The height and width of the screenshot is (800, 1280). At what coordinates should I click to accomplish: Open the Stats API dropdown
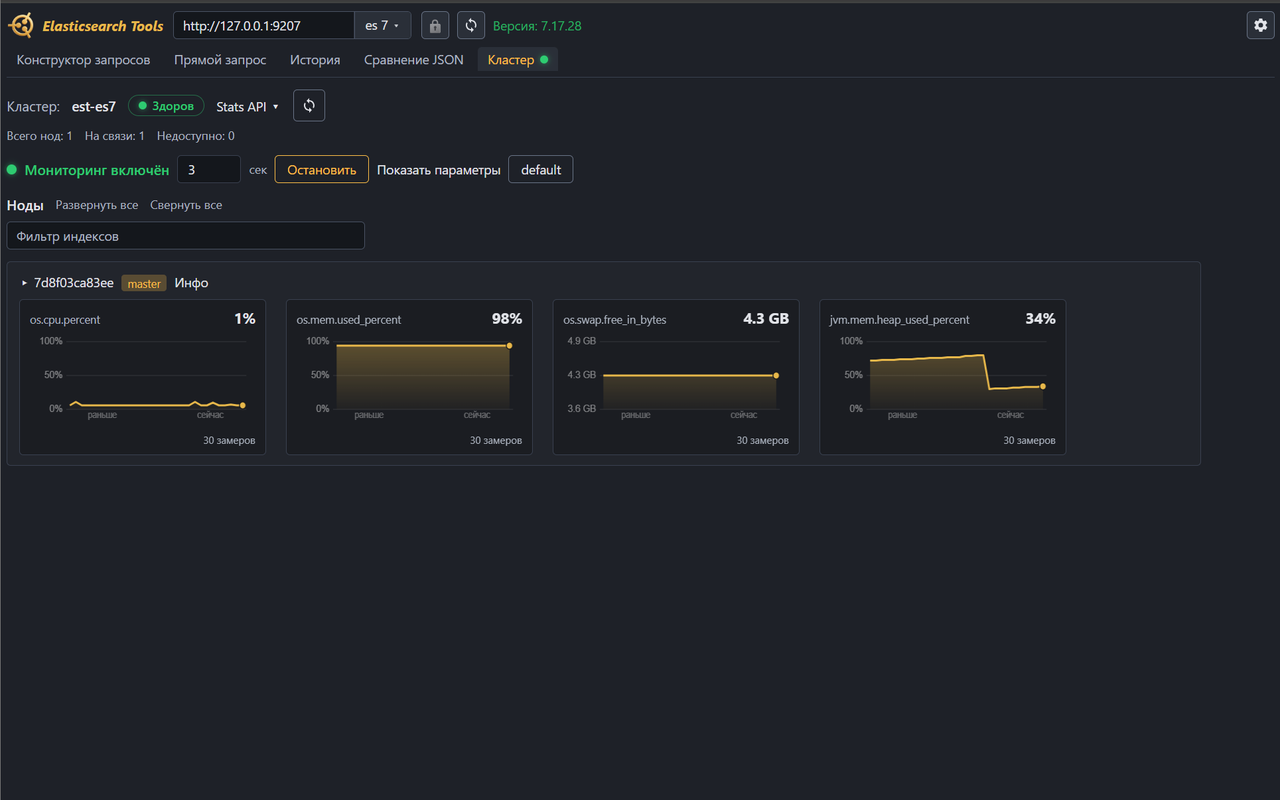pos(248,106)
